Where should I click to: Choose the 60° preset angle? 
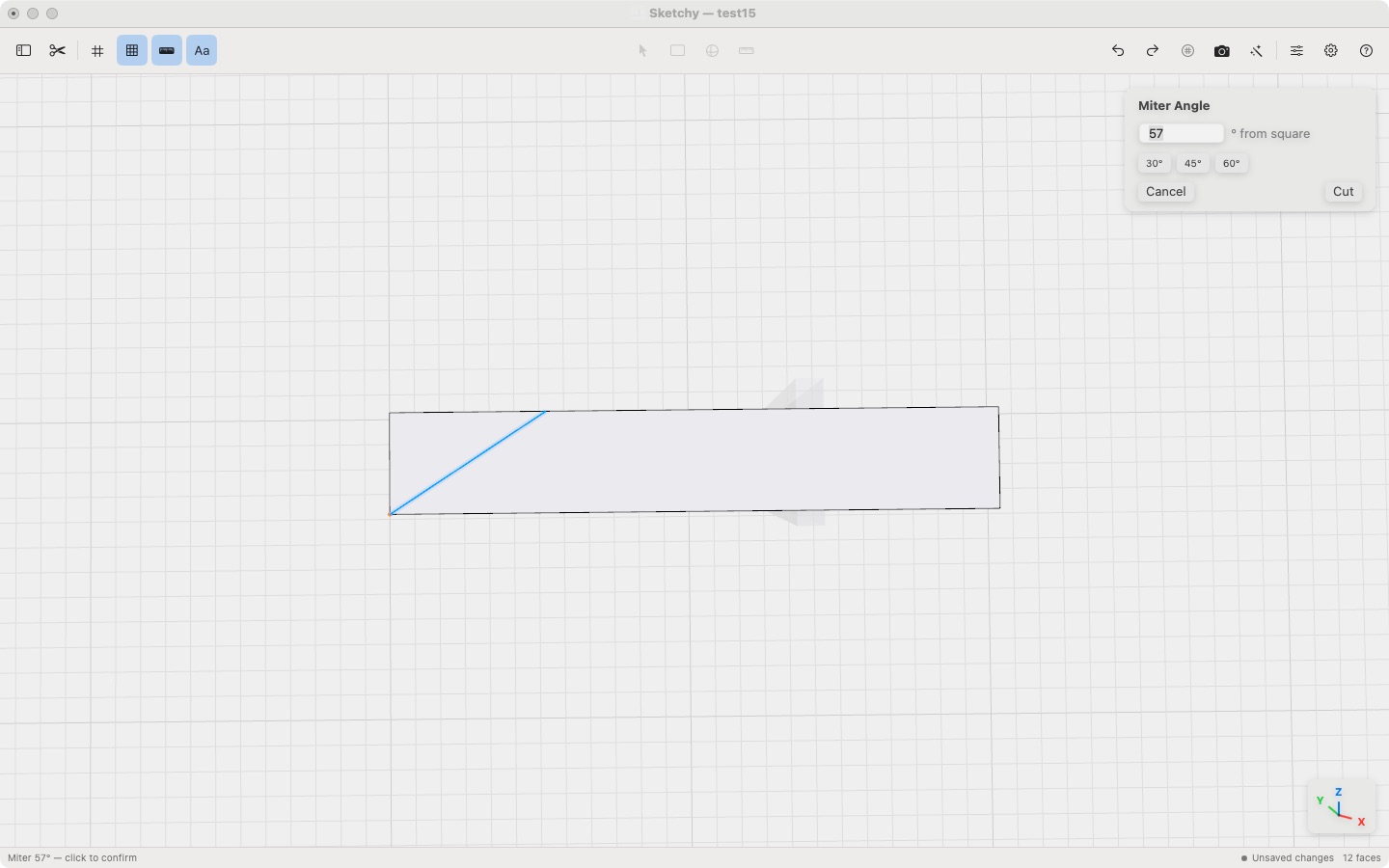pos(1232,164)
